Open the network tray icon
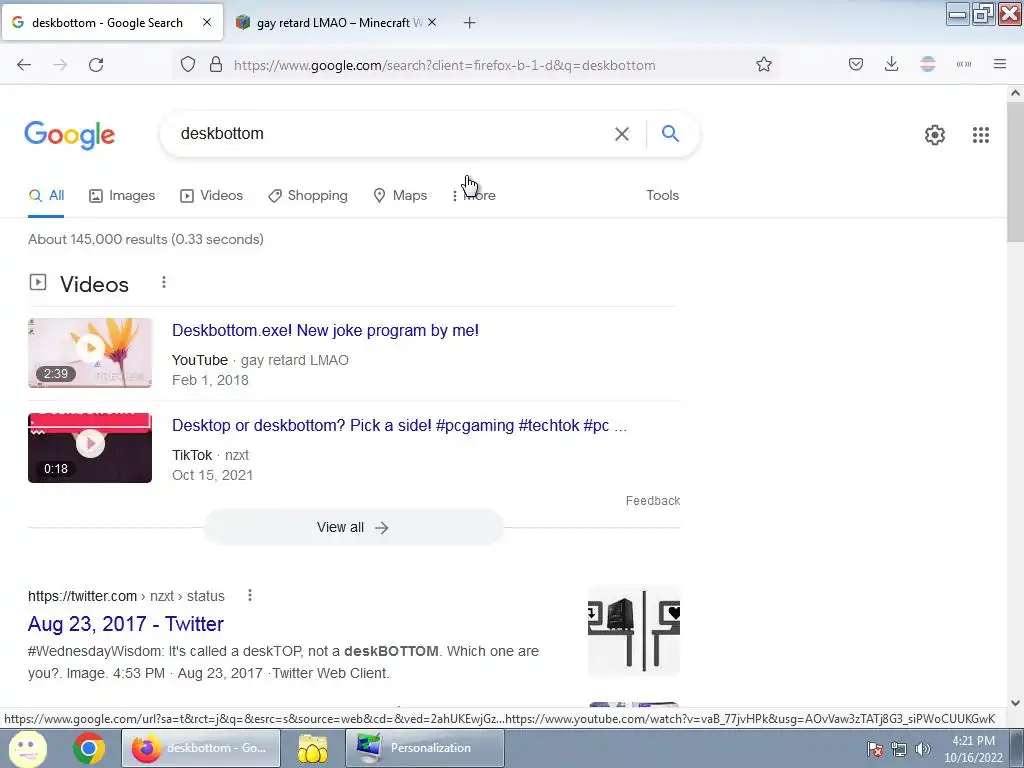This screenshot has height=768, width=1024. coord(899,749)
